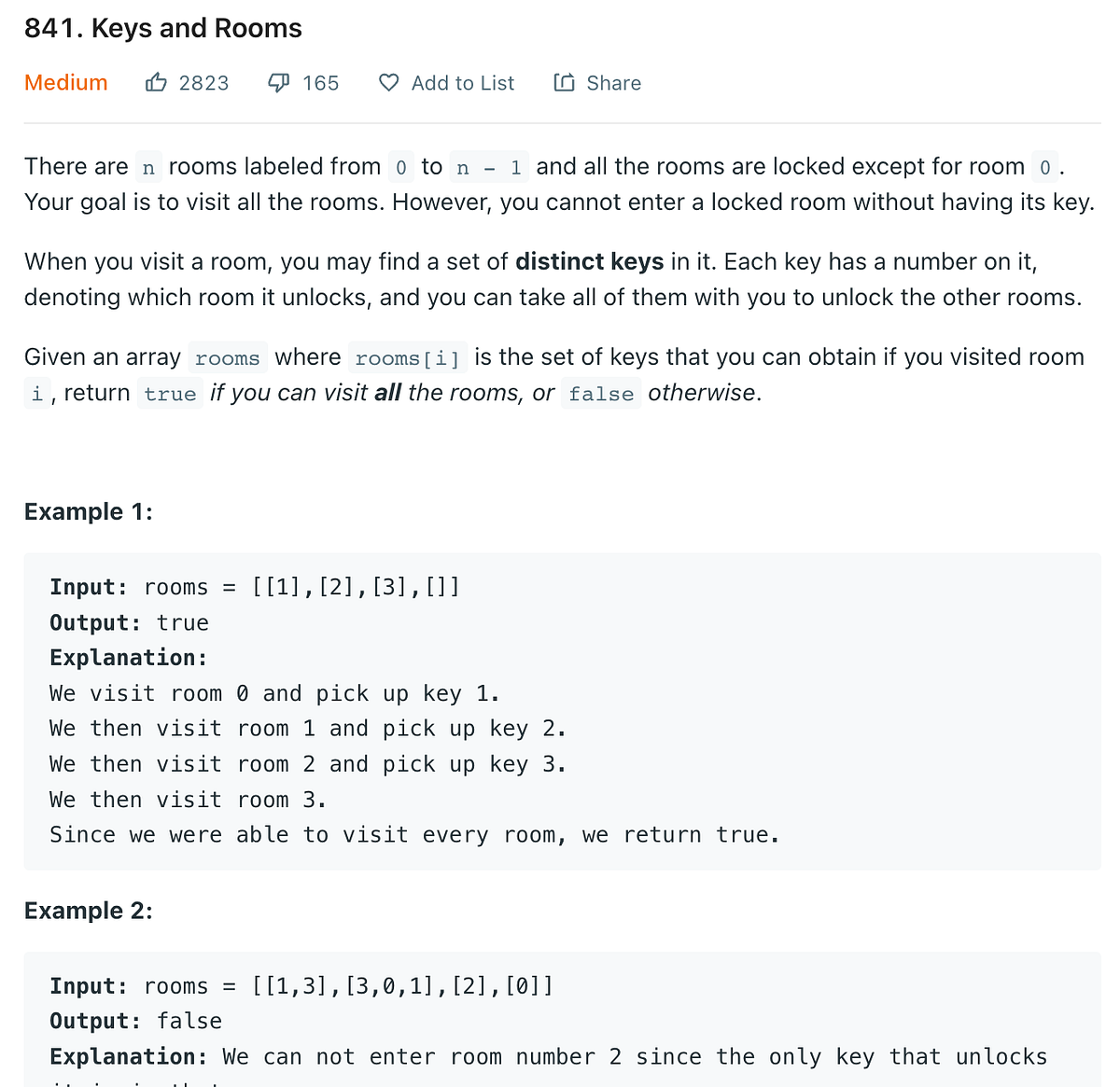The height and width of the screenshot is (1087, 1120).
Task: Select the true output value in Example 1
Action: (183, 622)
